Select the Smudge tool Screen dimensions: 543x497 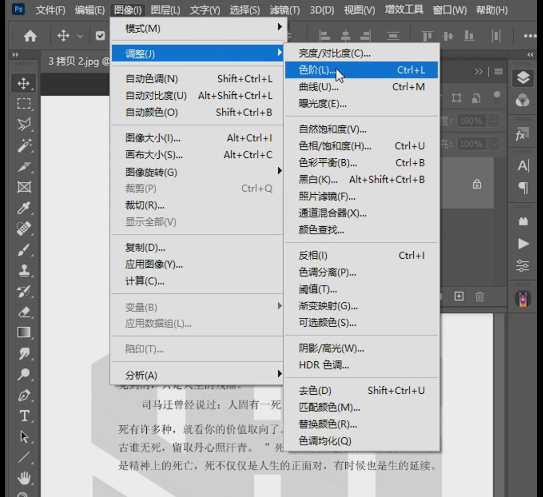coord(24,354)
